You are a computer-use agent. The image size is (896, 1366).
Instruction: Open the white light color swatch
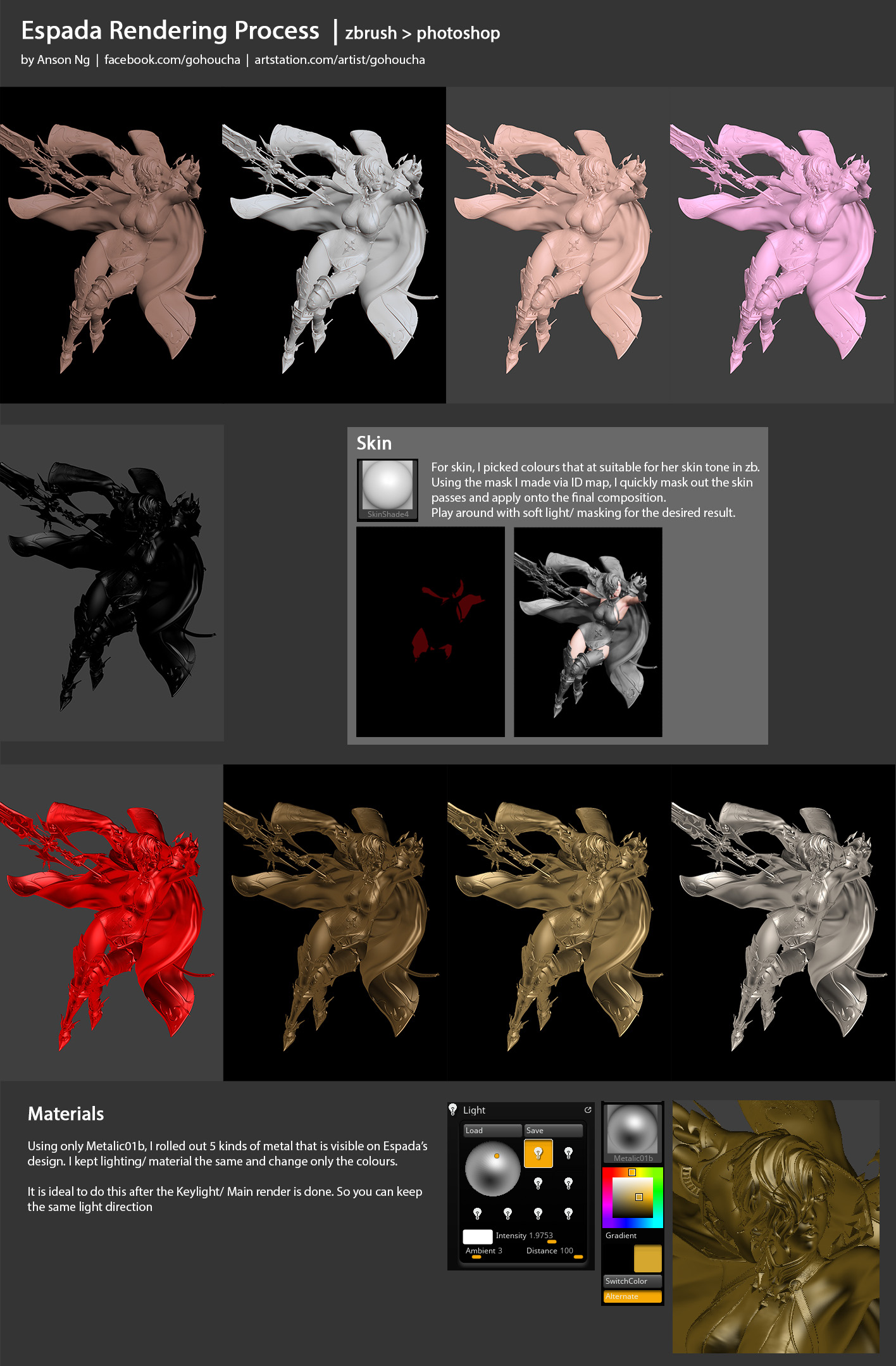coord(478,1236)
